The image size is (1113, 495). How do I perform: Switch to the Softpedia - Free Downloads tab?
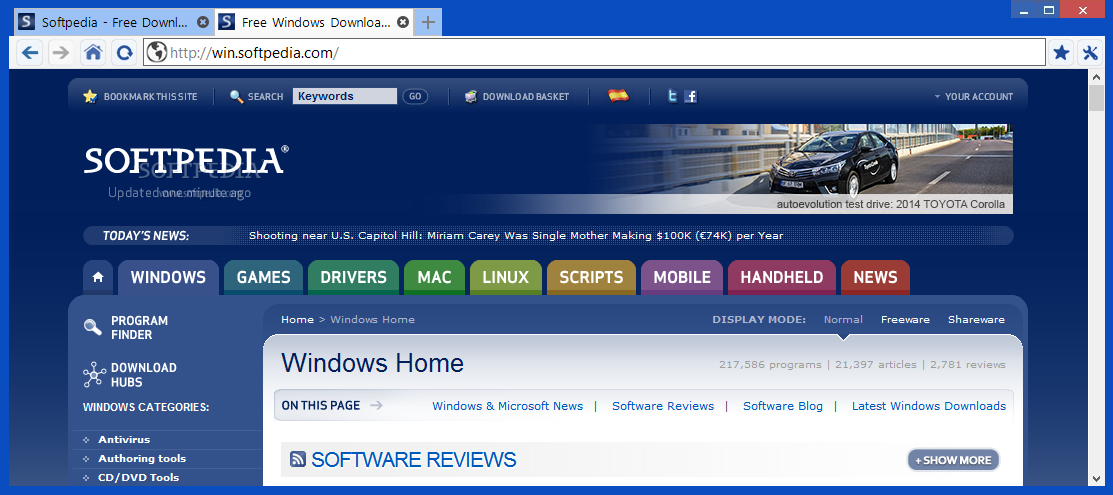coord(114,22)
